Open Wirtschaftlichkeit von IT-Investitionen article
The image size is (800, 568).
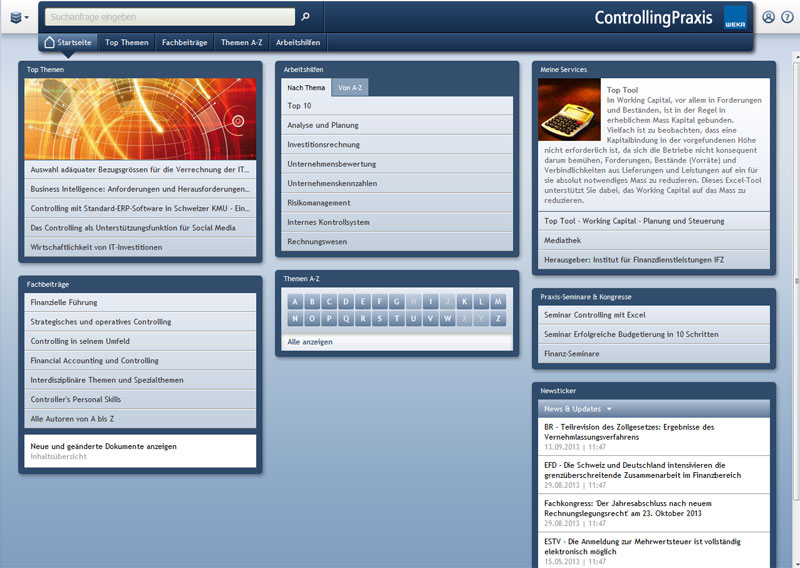(x=140, y=247)
